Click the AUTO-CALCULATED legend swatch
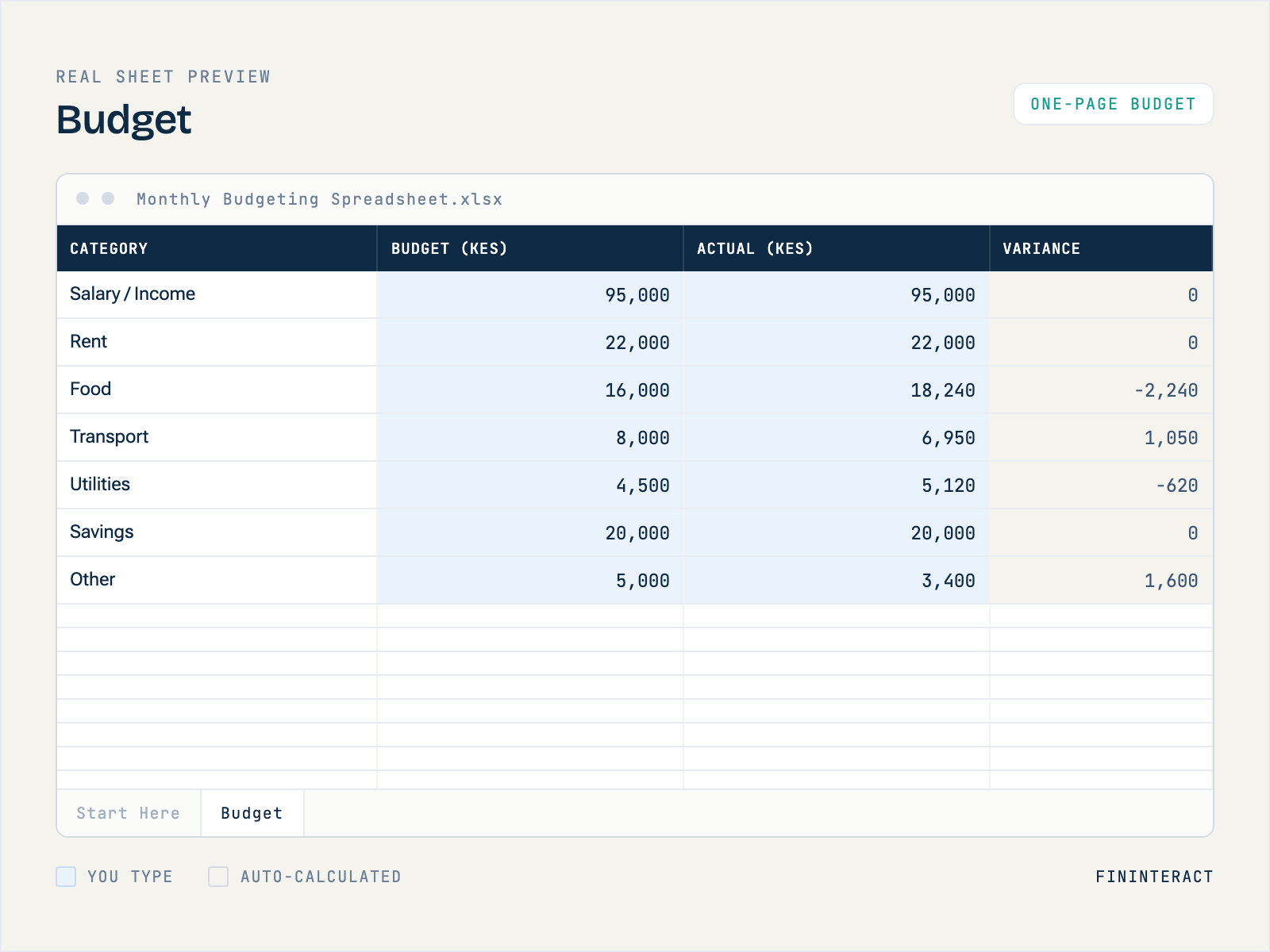 pyautogui.click(x=218, y=877)
